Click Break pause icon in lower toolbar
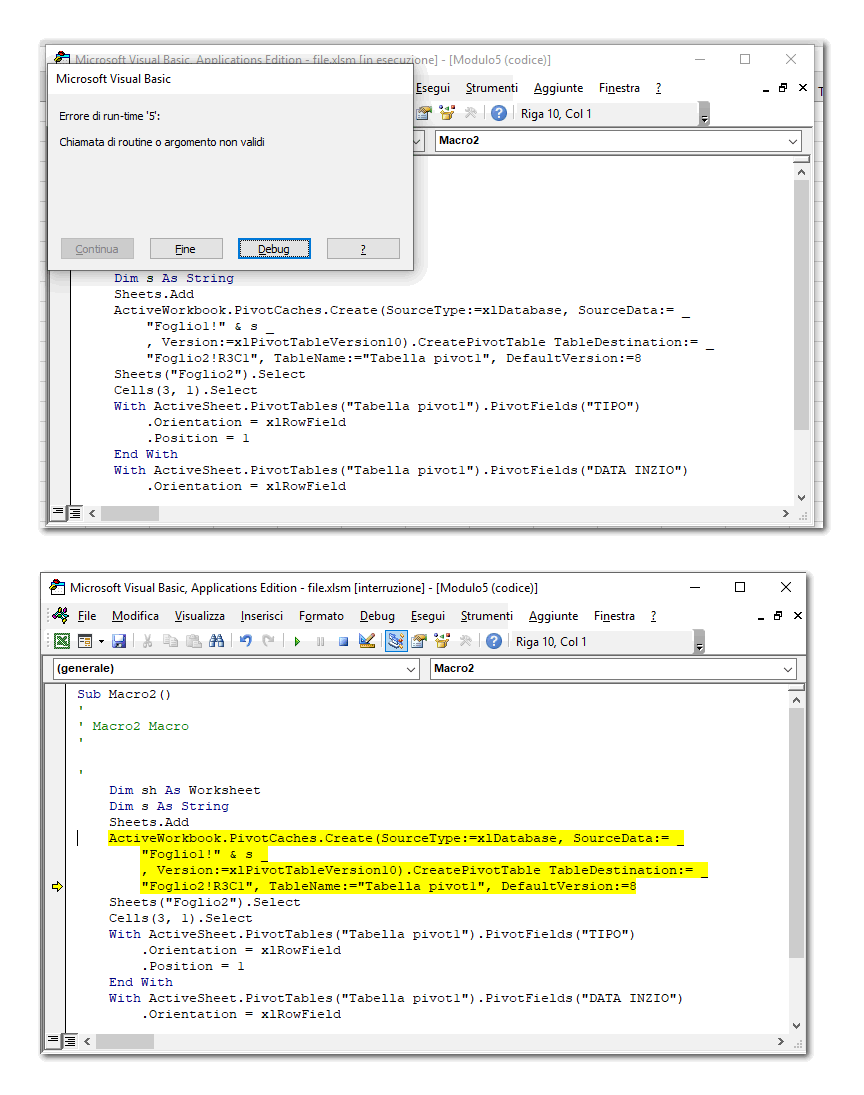Screen dimensions: 864x1095 point(321,641)
